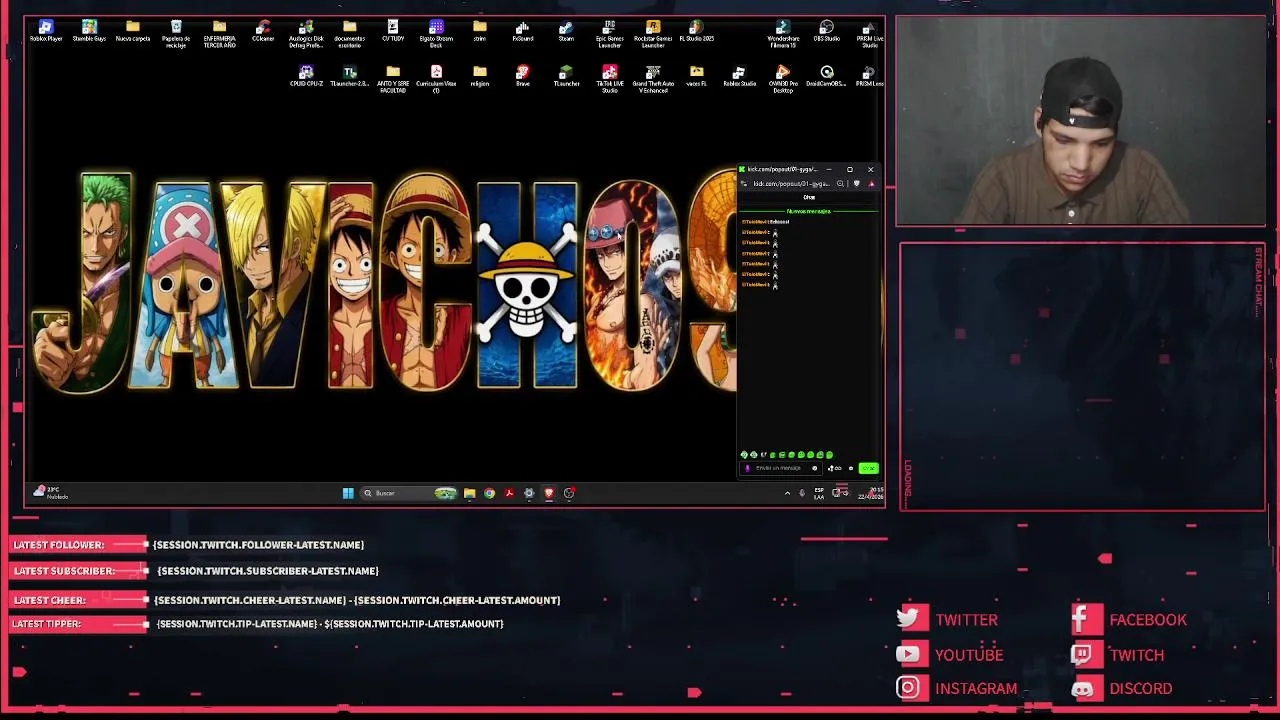Image resolution: width=1280 pixels, height=720 pixels.
Task: Open the Curriculum Vitae PDF file icon
Action: pyautogui.click(x=436, y=78)
